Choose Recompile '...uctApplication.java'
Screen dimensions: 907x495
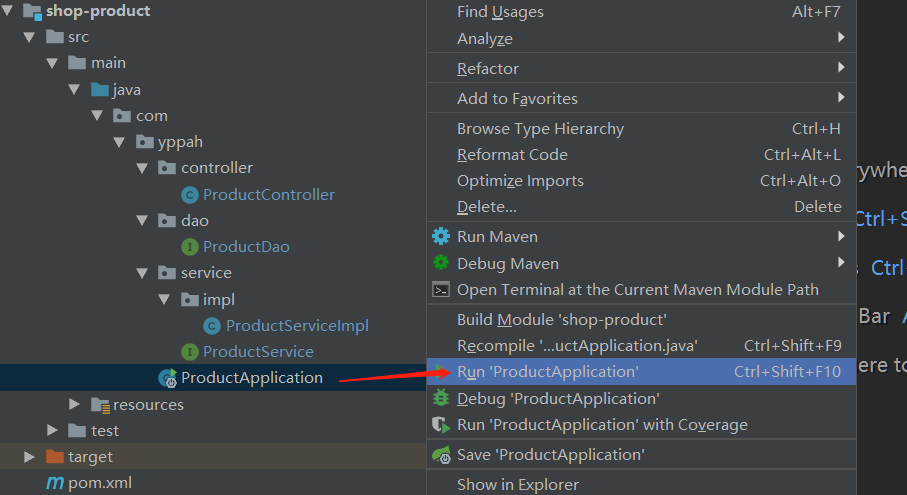(x=641, y=346)
